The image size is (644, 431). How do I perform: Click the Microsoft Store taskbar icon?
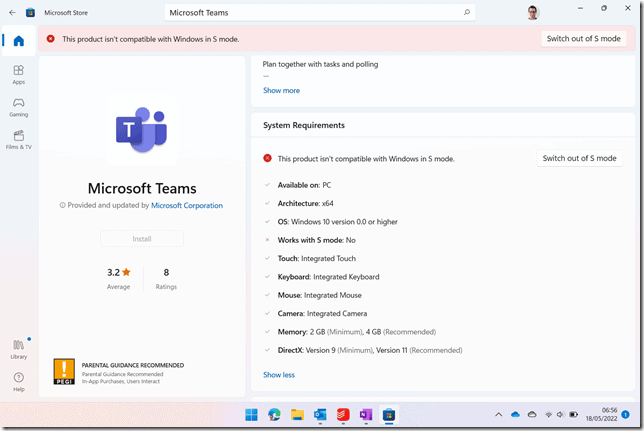coord(389,415)
